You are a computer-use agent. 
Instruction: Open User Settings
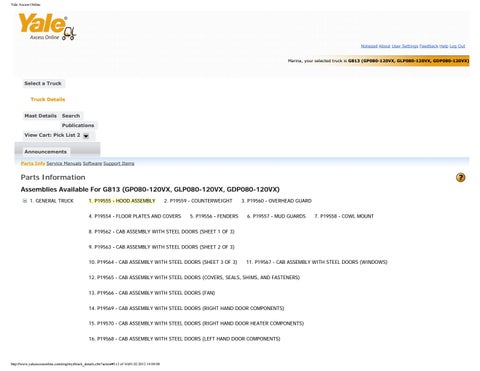405,46
